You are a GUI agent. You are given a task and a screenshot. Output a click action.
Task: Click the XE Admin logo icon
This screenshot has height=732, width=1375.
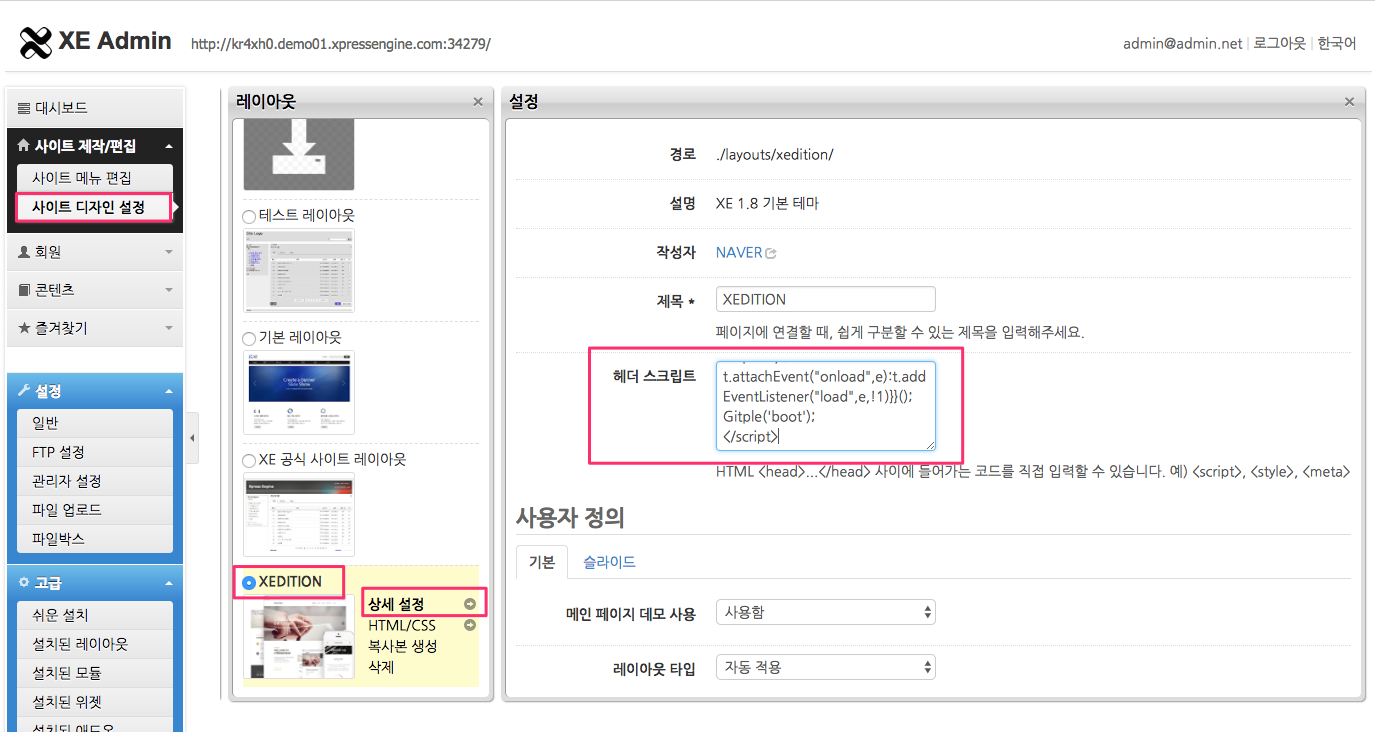point(36,42)
